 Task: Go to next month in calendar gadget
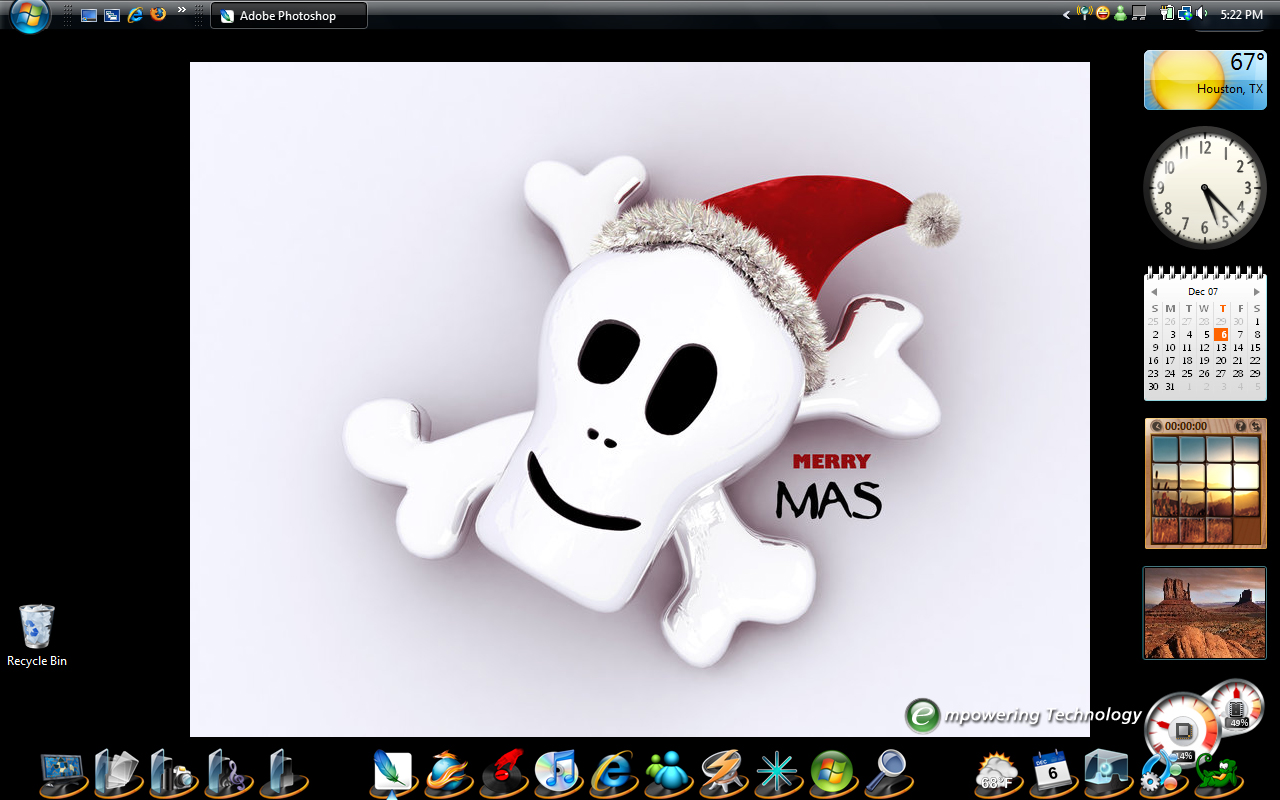click(x=1257, y=292)
